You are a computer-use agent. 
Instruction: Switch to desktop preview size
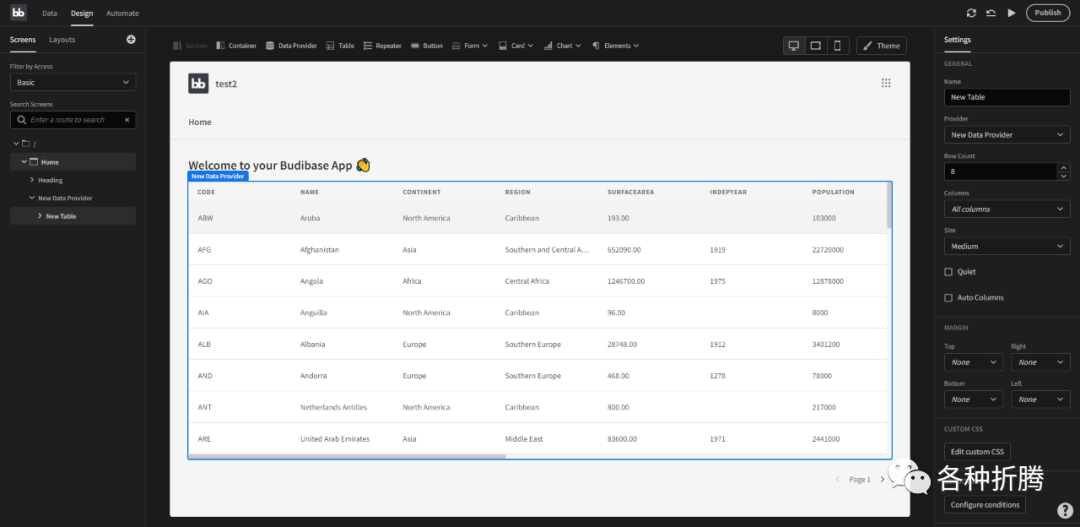tap(793, 45)
